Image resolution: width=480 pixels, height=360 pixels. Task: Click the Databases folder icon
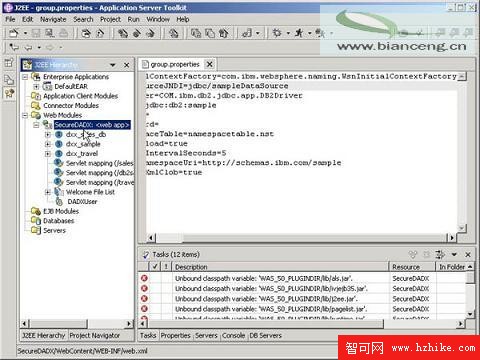pyautogui.click(x=36, y=221)
